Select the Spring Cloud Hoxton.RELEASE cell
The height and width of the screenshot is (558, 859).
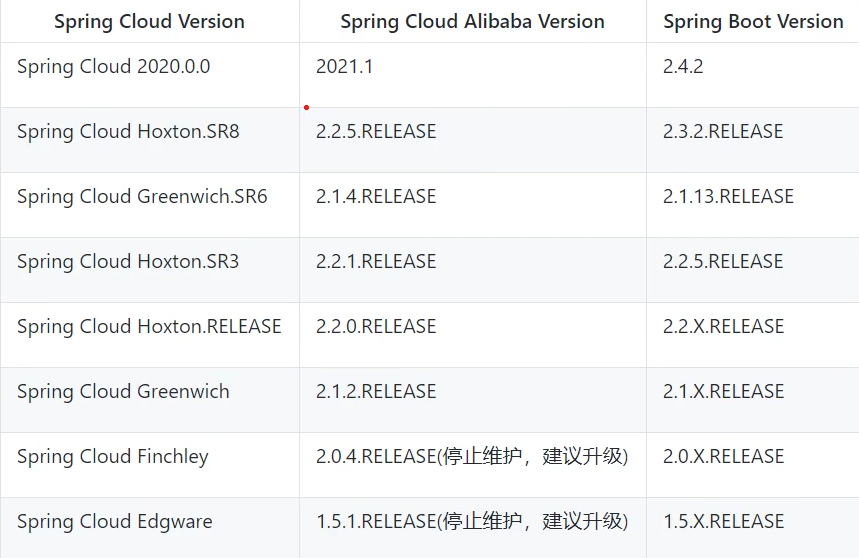tap(150, 335)
